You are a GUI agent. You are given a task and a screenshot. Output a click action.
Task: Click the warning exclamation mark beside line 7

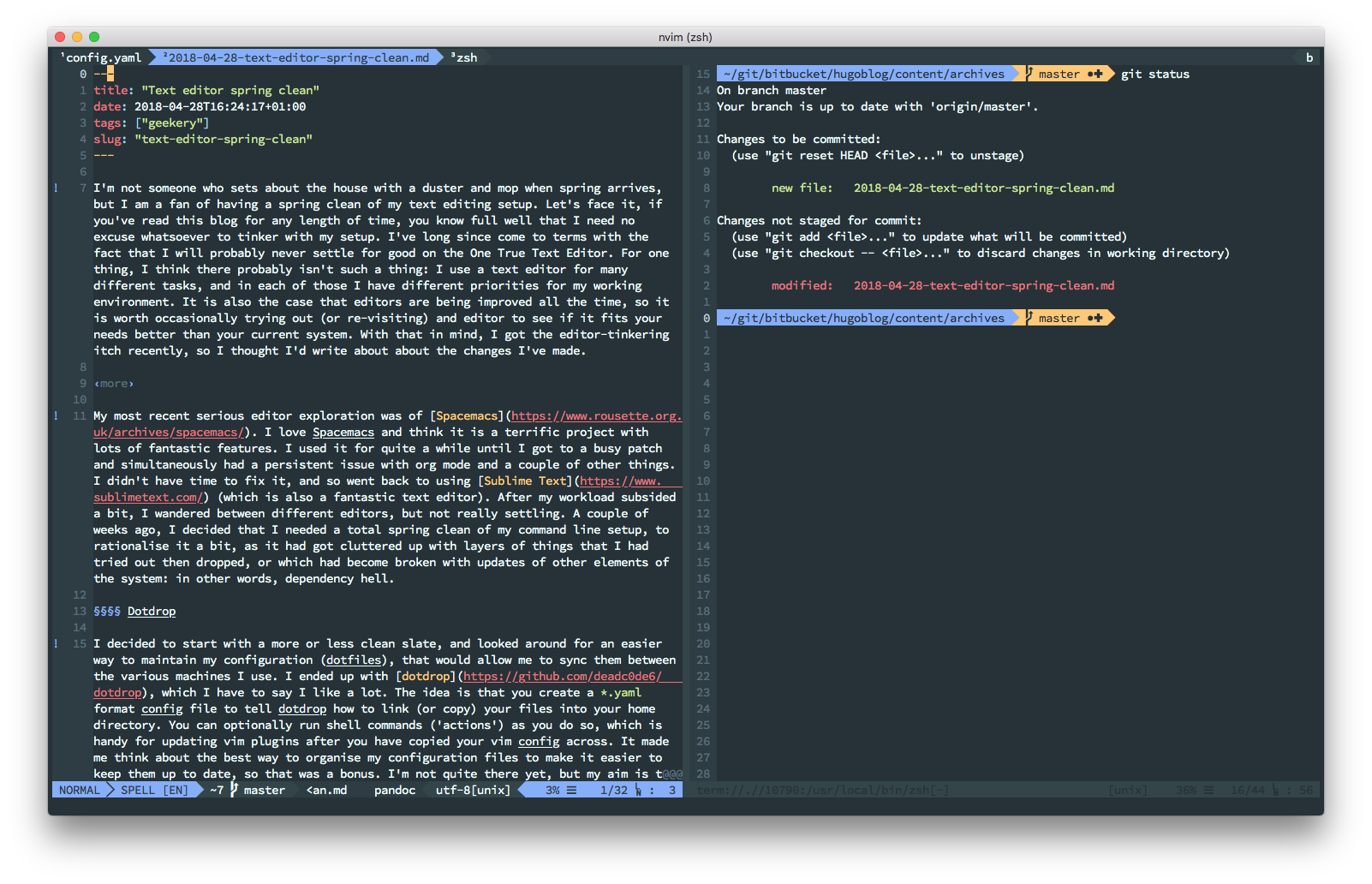(x=57, y=188)
